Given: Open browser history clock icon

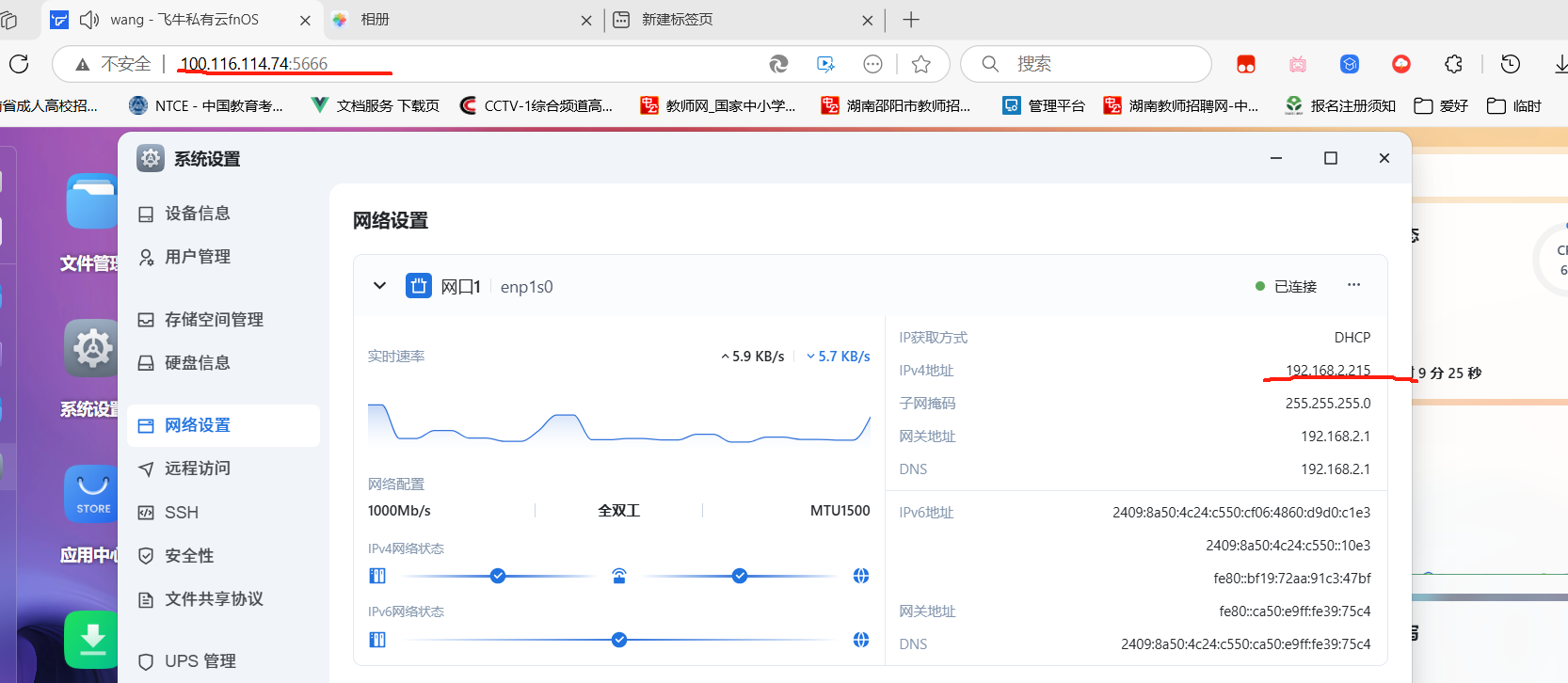Looking at the screenshot, I should click(1511, 64).
